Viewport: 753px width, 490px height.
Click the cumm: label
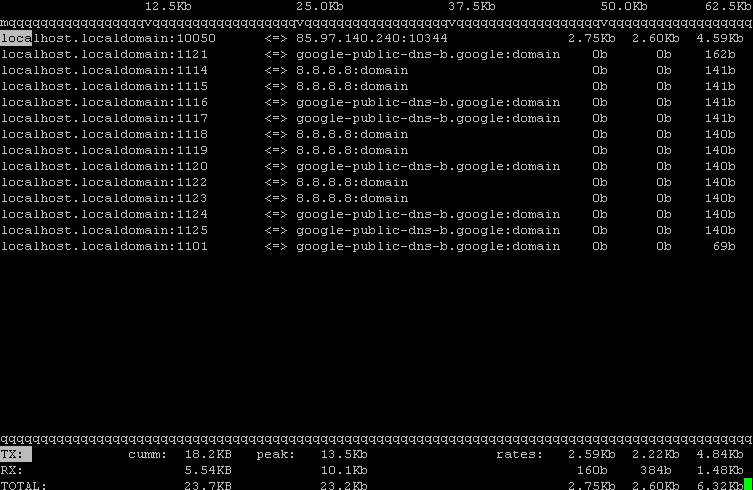click(x=148, y=454)
